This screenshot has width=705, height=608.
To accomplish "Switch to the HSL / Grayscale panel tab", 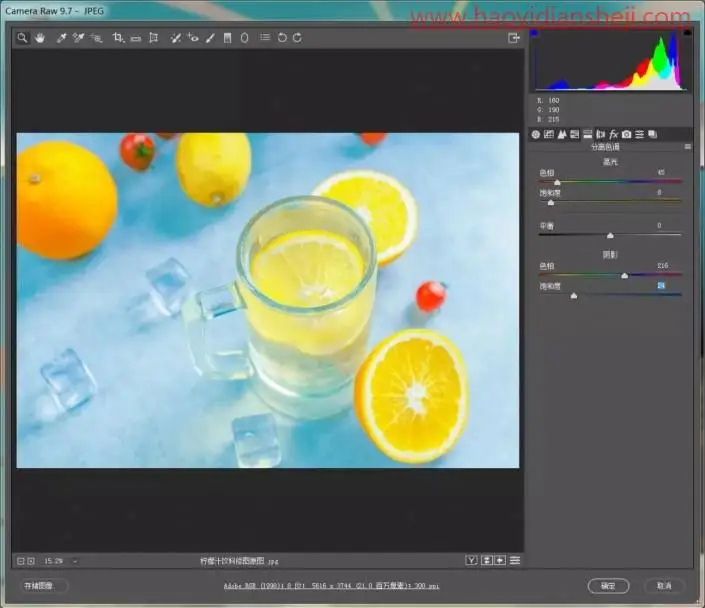I will click(x=575, y=134).
